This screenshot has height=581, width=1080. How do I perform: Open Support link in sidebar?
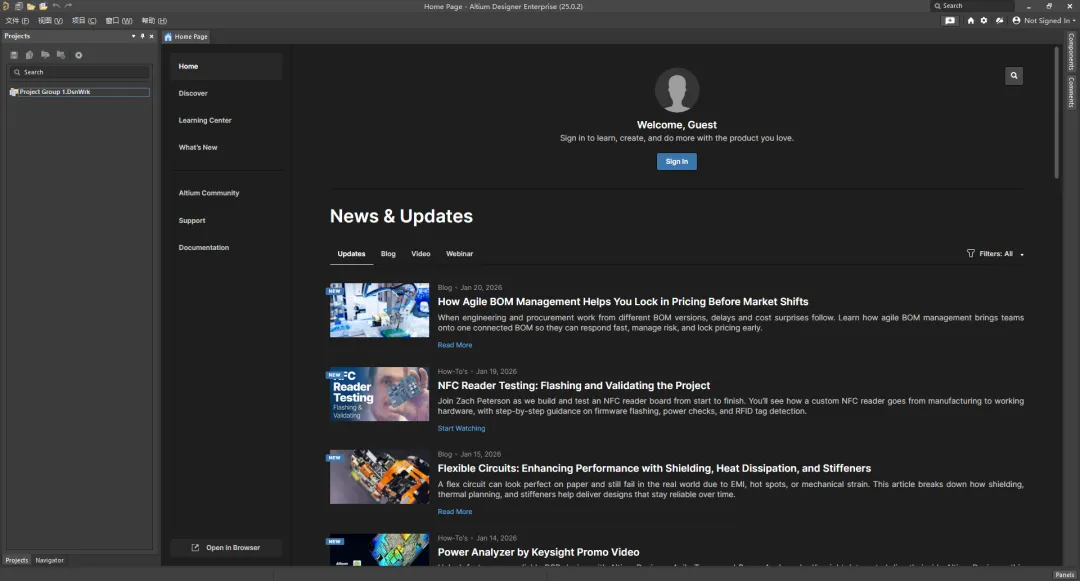pos(192,221)
